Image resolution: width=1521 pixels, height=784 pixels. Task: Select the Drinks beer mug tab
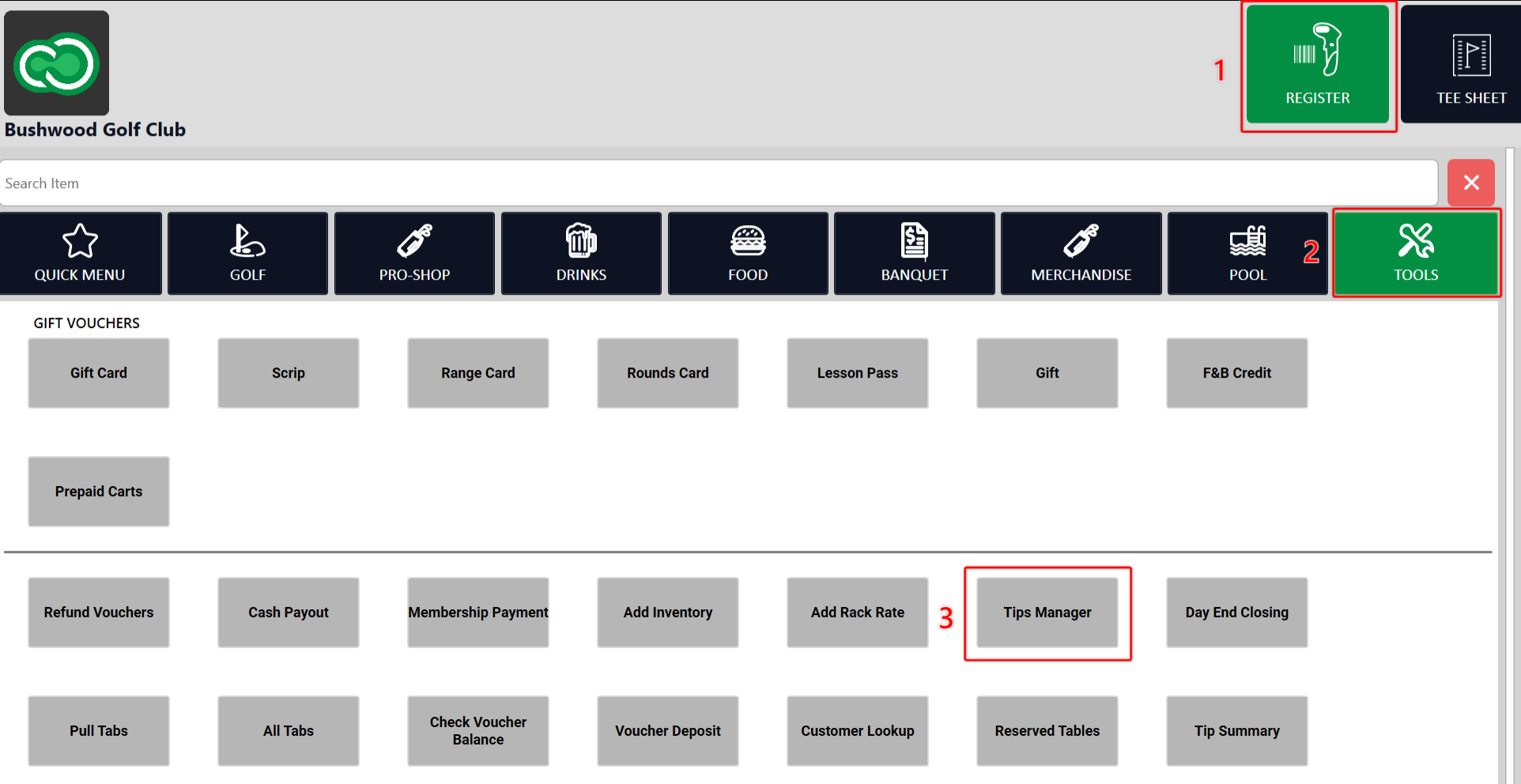(x=581, y=254)
